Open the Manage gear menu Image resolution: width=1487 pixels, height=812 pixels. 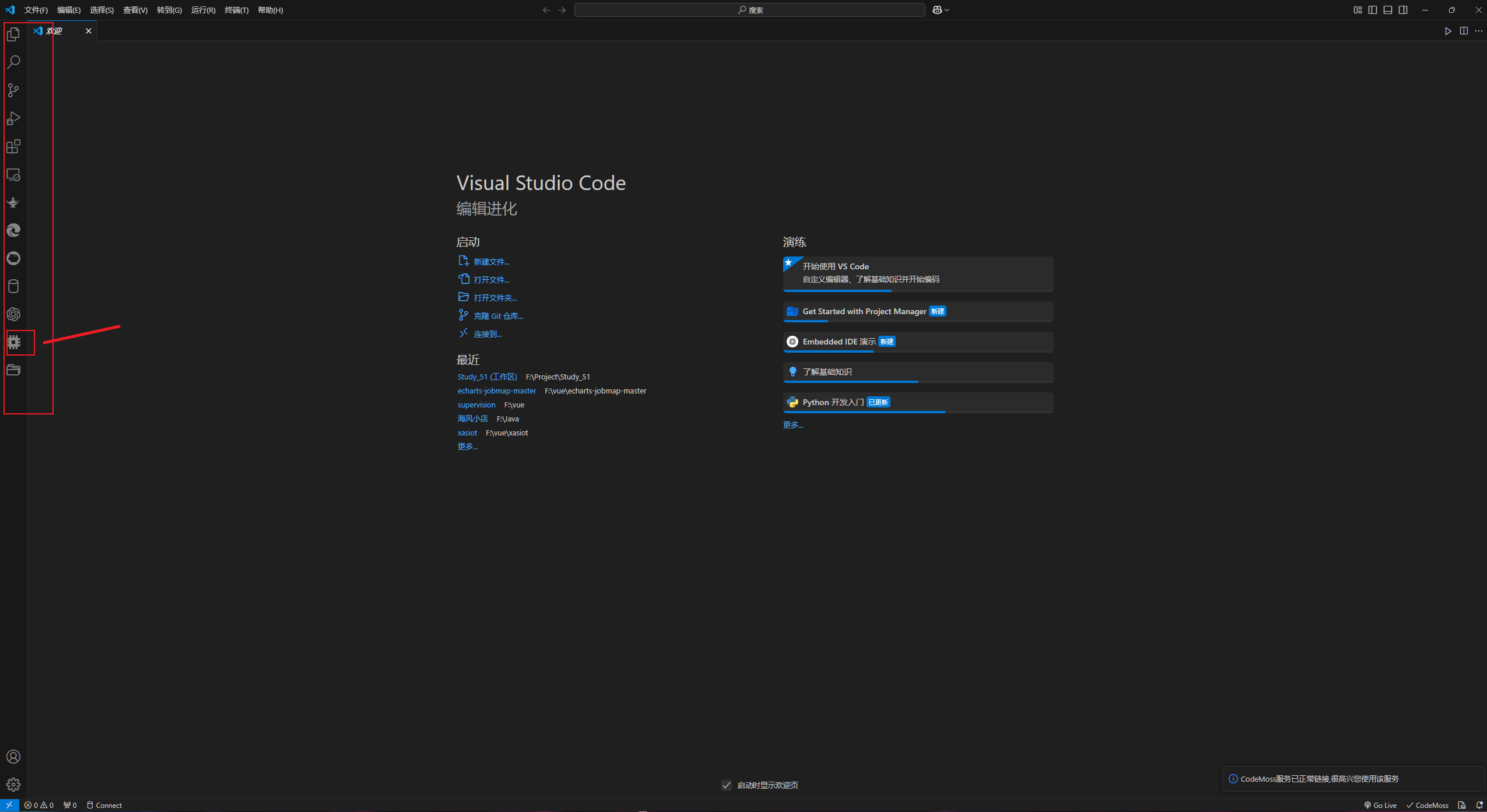(x=13, y=785)
